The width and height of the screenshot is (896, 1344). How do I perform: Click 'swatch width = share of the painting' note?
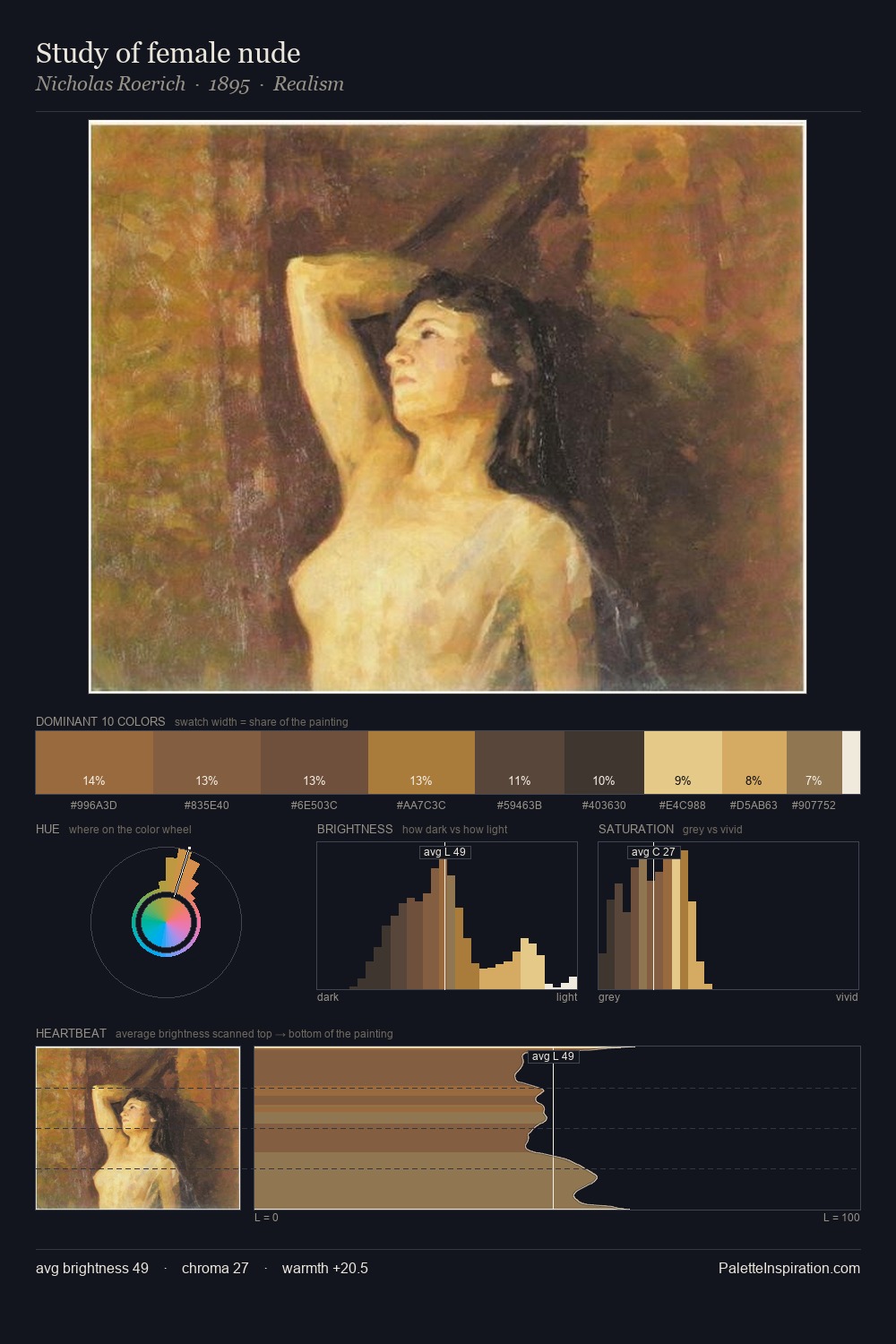[x=262, y=722]
